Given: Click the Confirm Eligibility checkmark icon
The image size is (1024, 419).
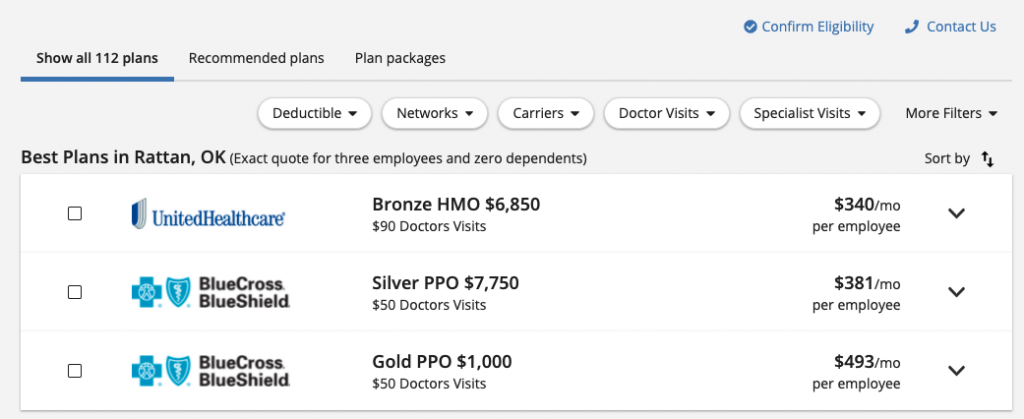Looking at the screenshot, I should [750, 27].
